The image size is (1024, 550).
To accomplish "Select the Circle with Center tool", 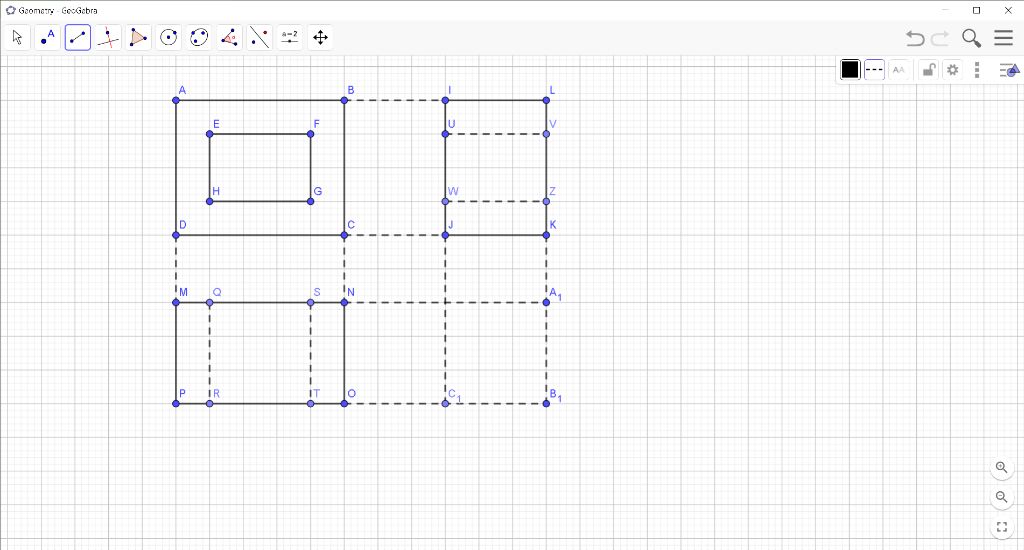I will point(168,37).
